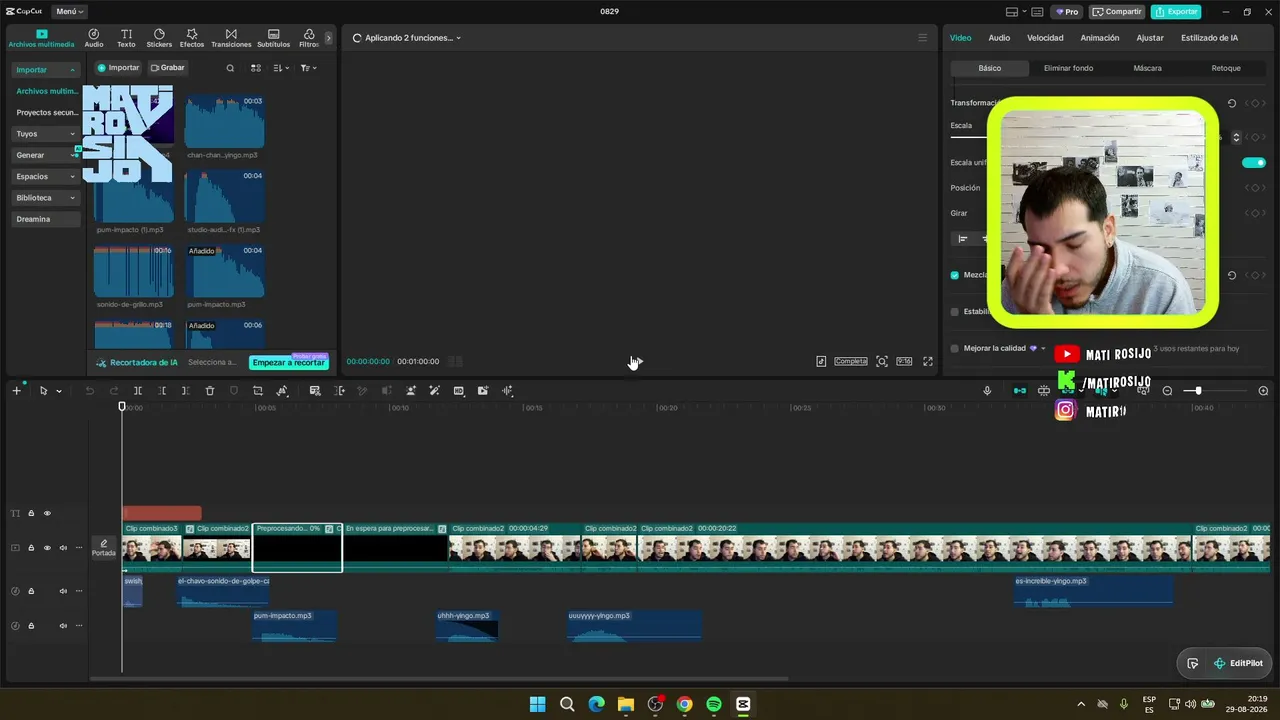Crop the selected clip

(x=258, y=391)
